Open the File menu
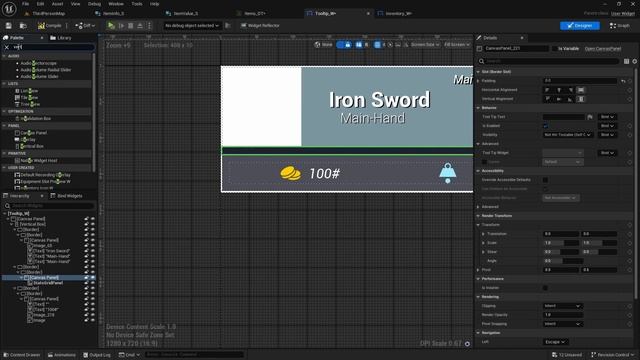This screenshot has height=360, width=640. (25, 4)
